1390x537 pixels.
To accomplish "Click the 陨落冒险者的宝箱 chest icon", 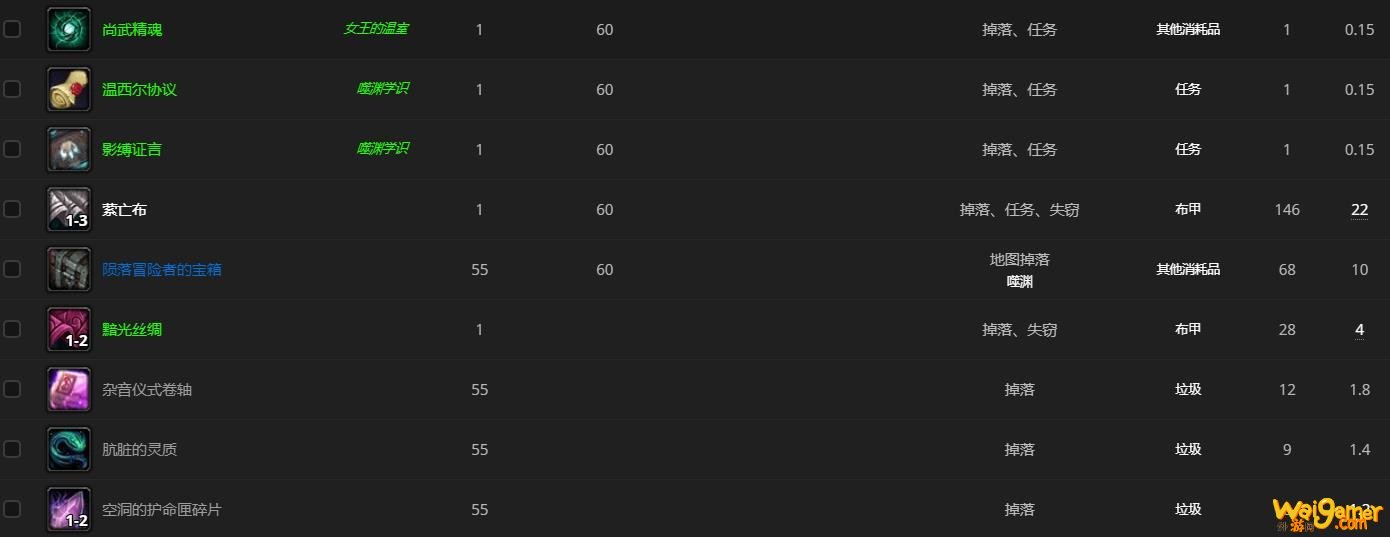I will (x=69, y=270).
